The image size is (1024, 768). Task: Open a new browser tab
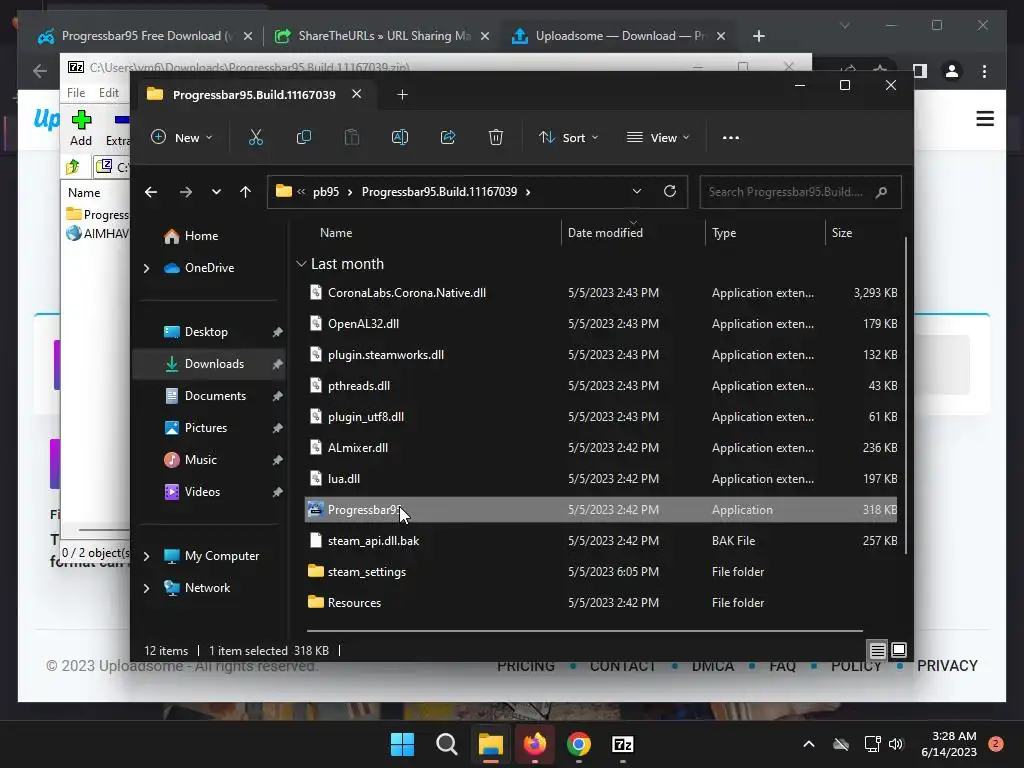758,37
